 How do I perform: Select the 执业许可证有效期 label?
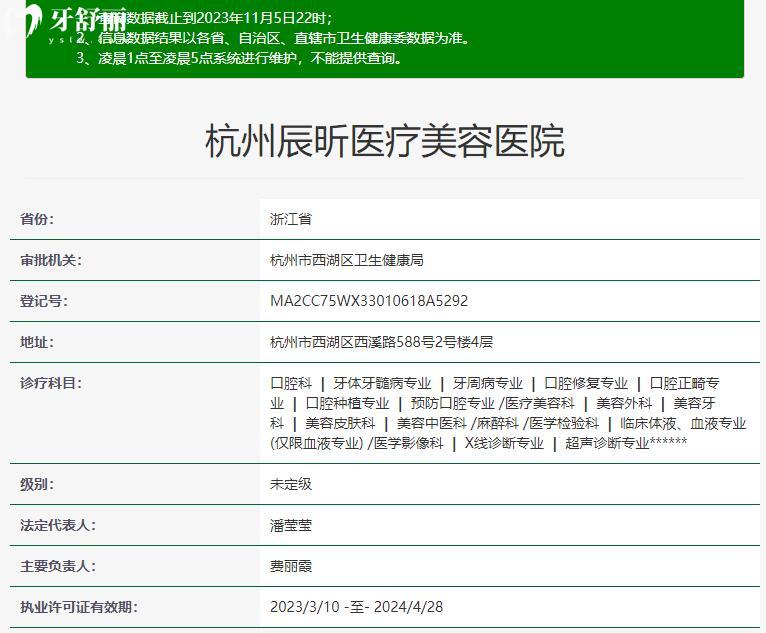(x=79, y=607)
